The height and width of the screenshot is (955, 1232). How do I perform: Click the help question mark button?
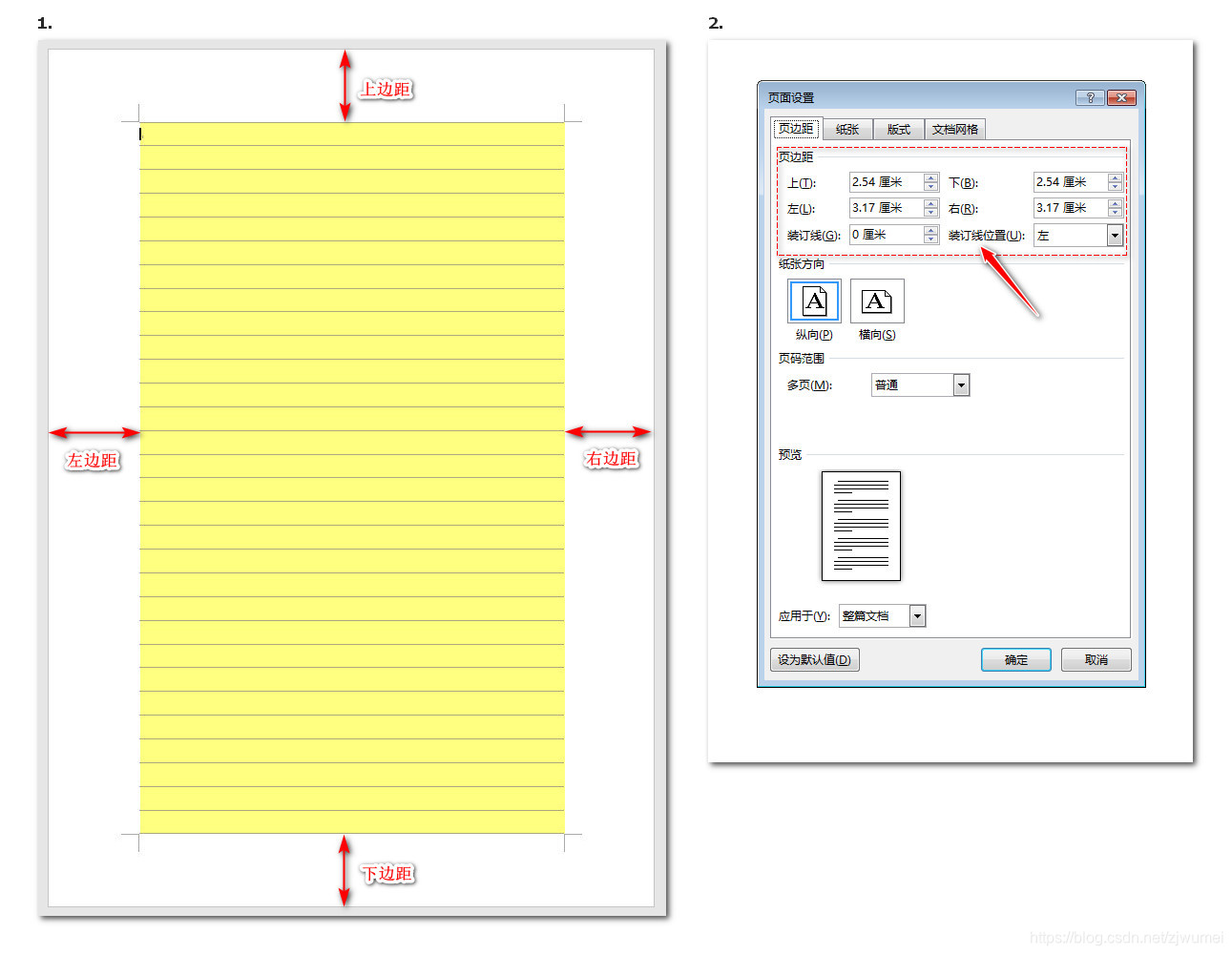tap(1090, 97)
